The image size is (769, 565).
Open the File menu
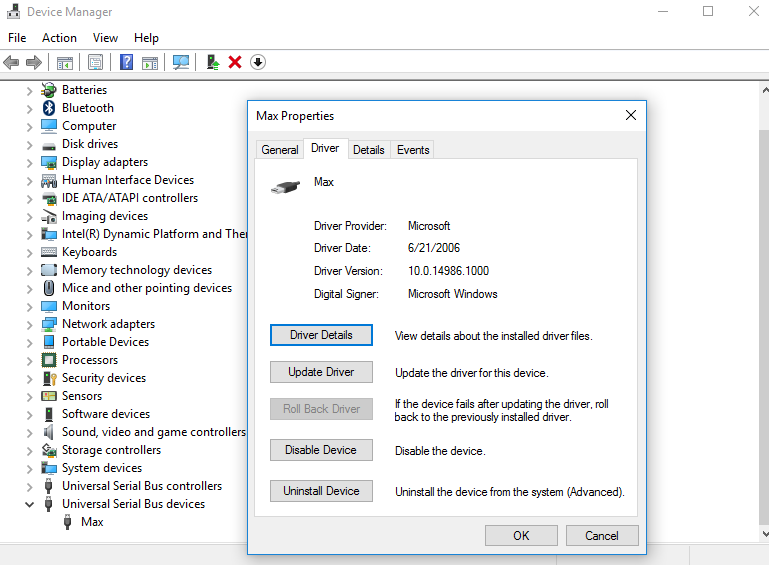click(x=17, y=38)
